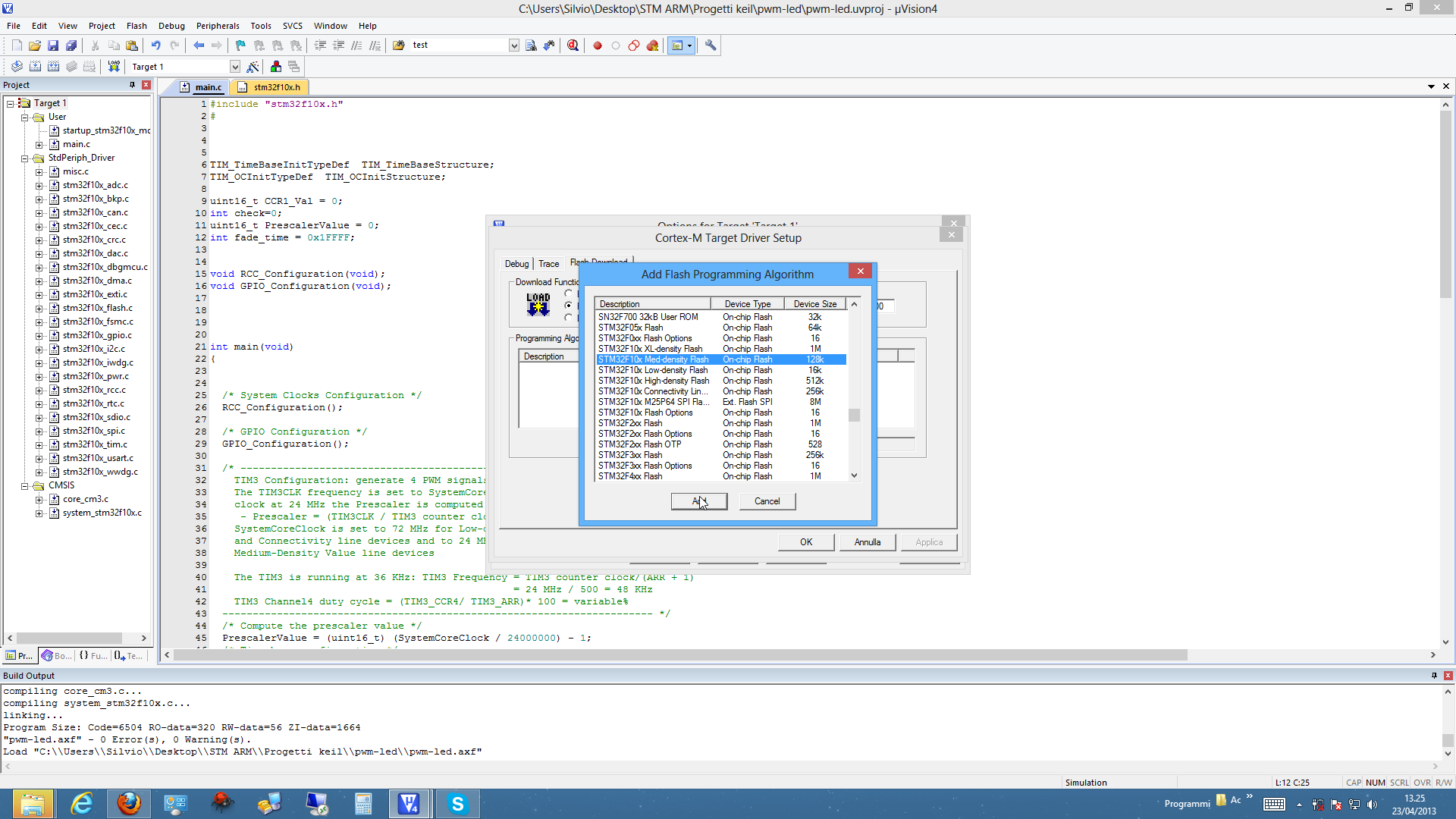Open Configuration wrench icon

click(711, 45)
